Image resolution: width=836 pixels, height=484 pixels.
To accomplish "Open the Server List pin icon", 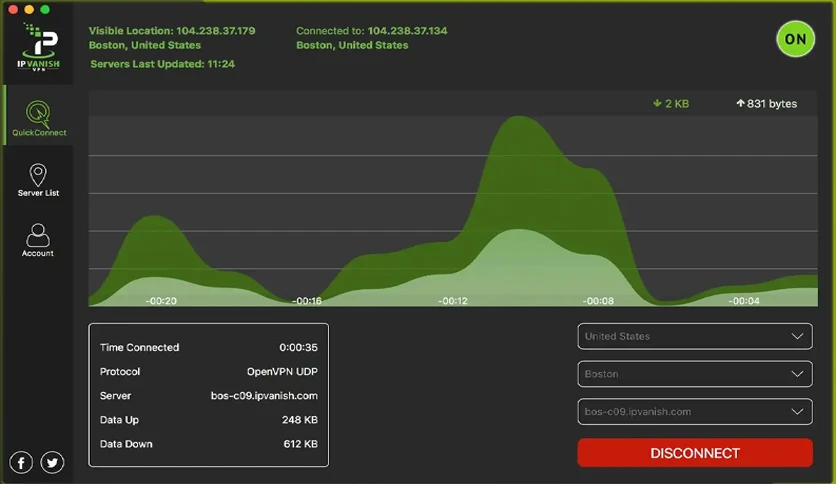I will (x=38, y=174).
